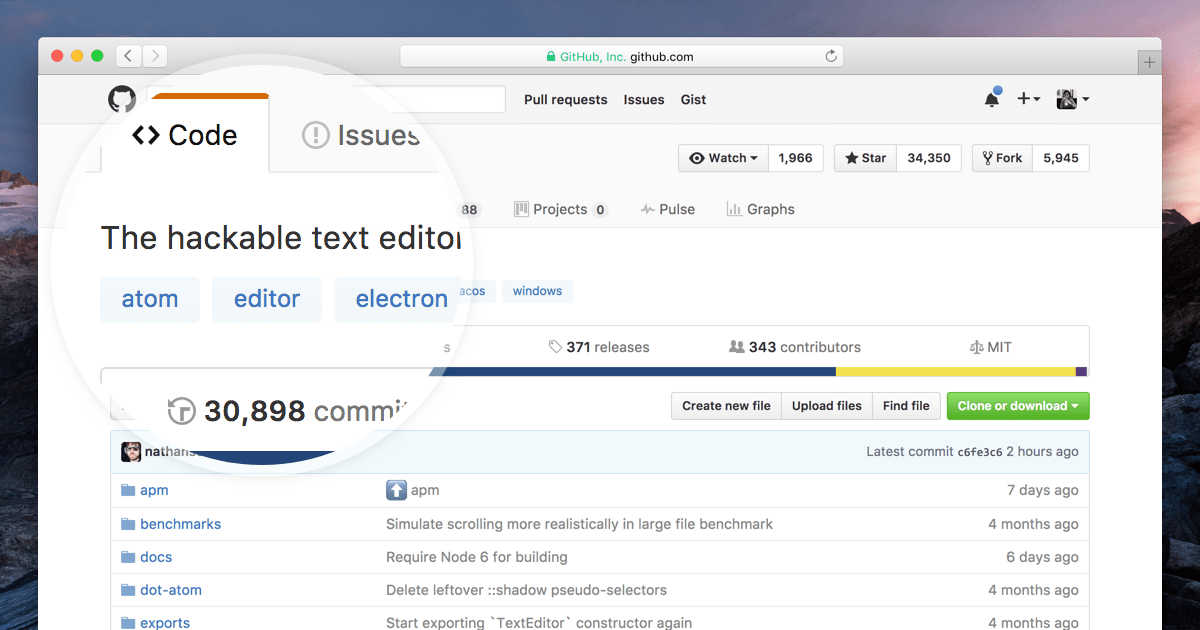Click the contributors people icon

(x=735, y=346)
